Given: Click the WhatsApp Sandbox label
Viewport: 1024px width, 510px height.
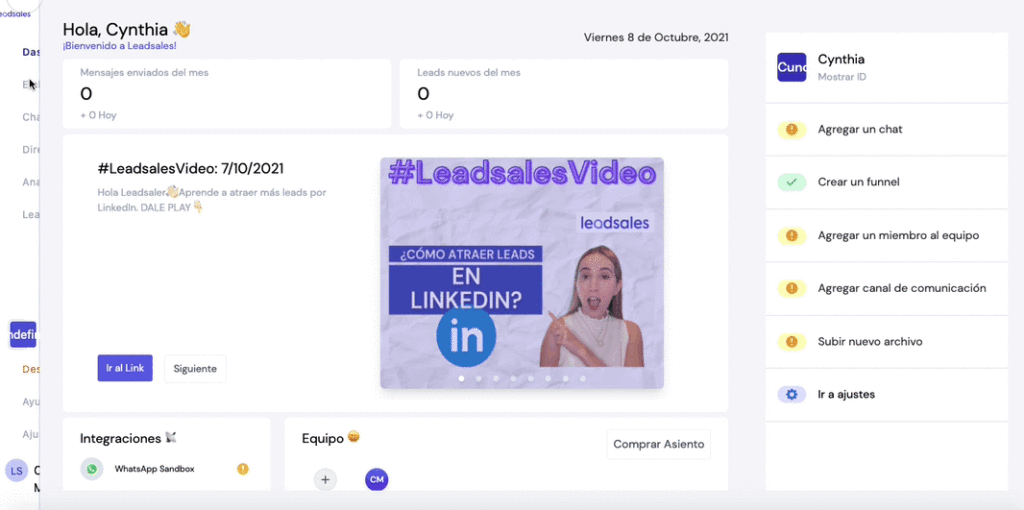Looking at the screenshot, I should (x=154, y=469).
